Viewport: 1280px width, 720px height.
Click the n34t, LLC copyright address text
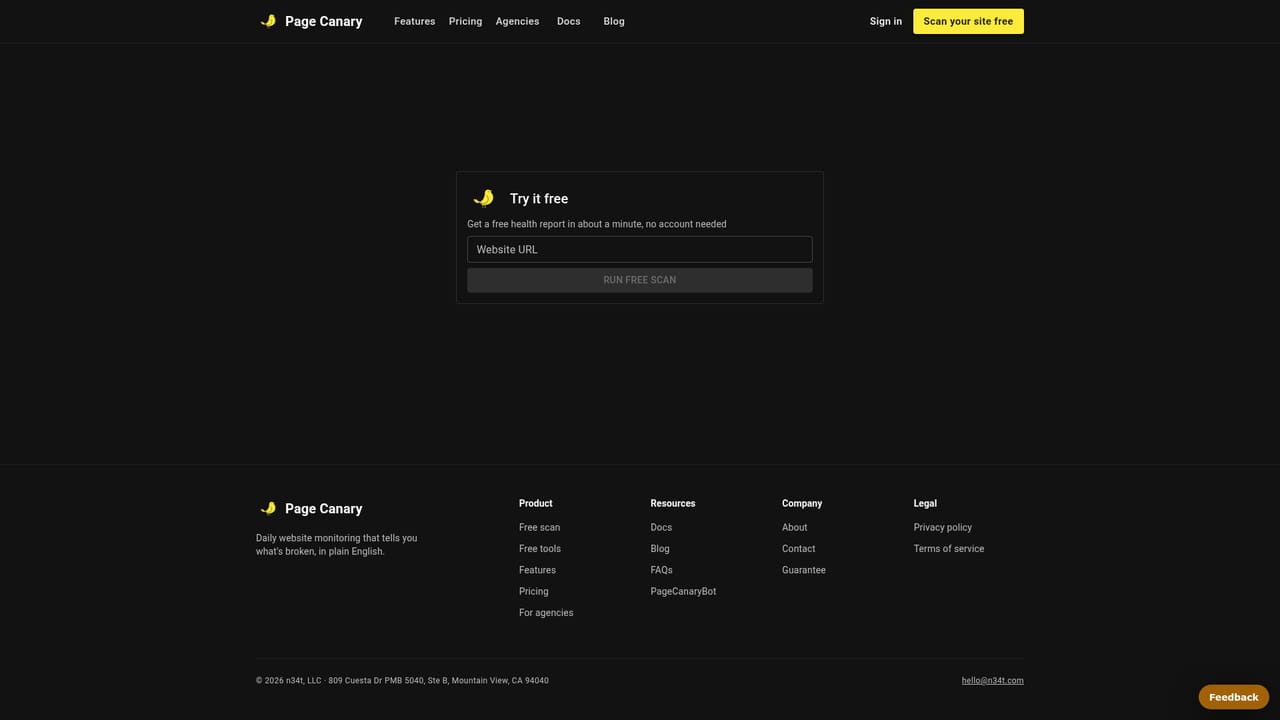(402, 681)
